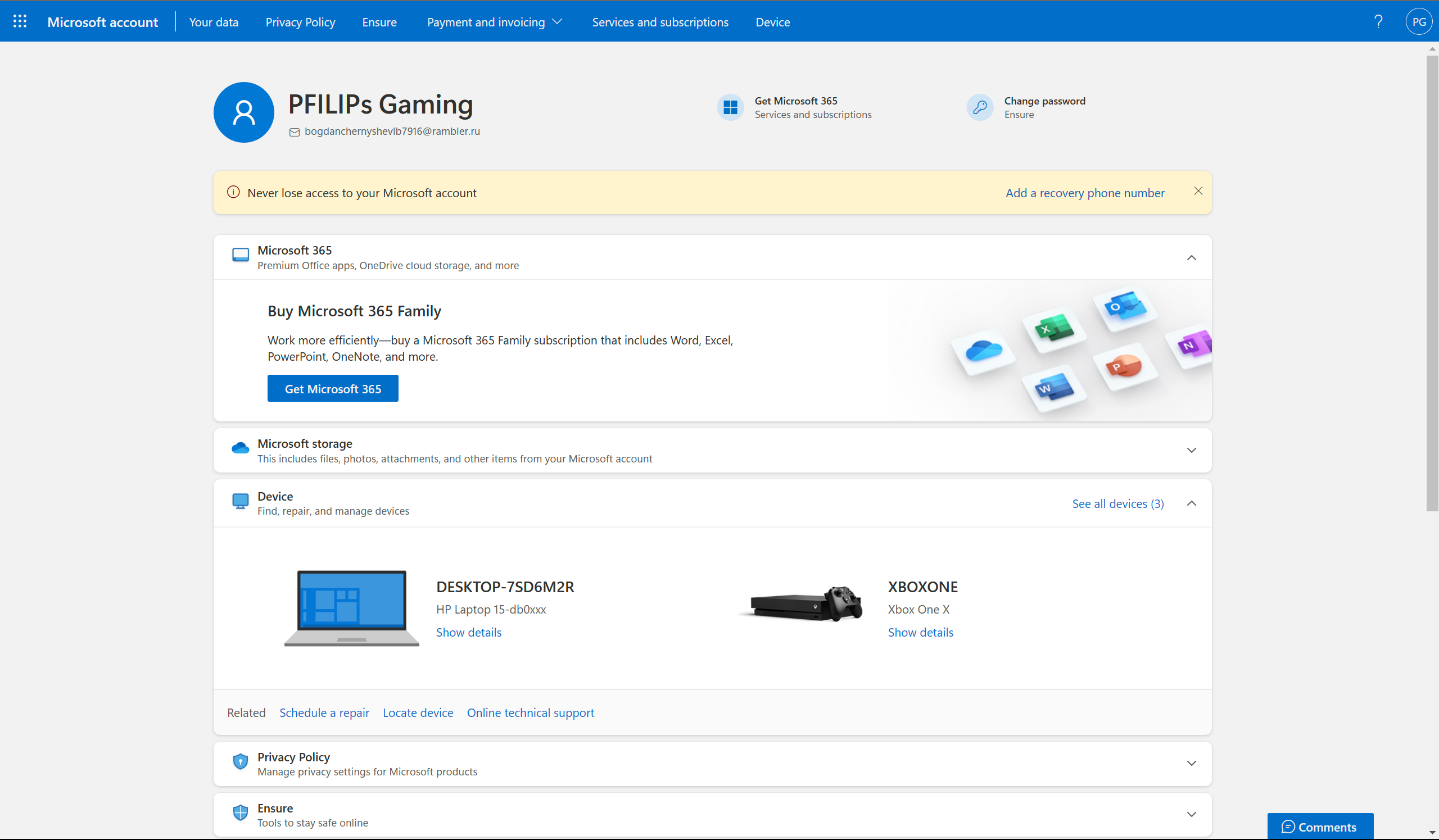Click See all devices (3) link
Viewport: 1439px width, 840px height.
1118,503
